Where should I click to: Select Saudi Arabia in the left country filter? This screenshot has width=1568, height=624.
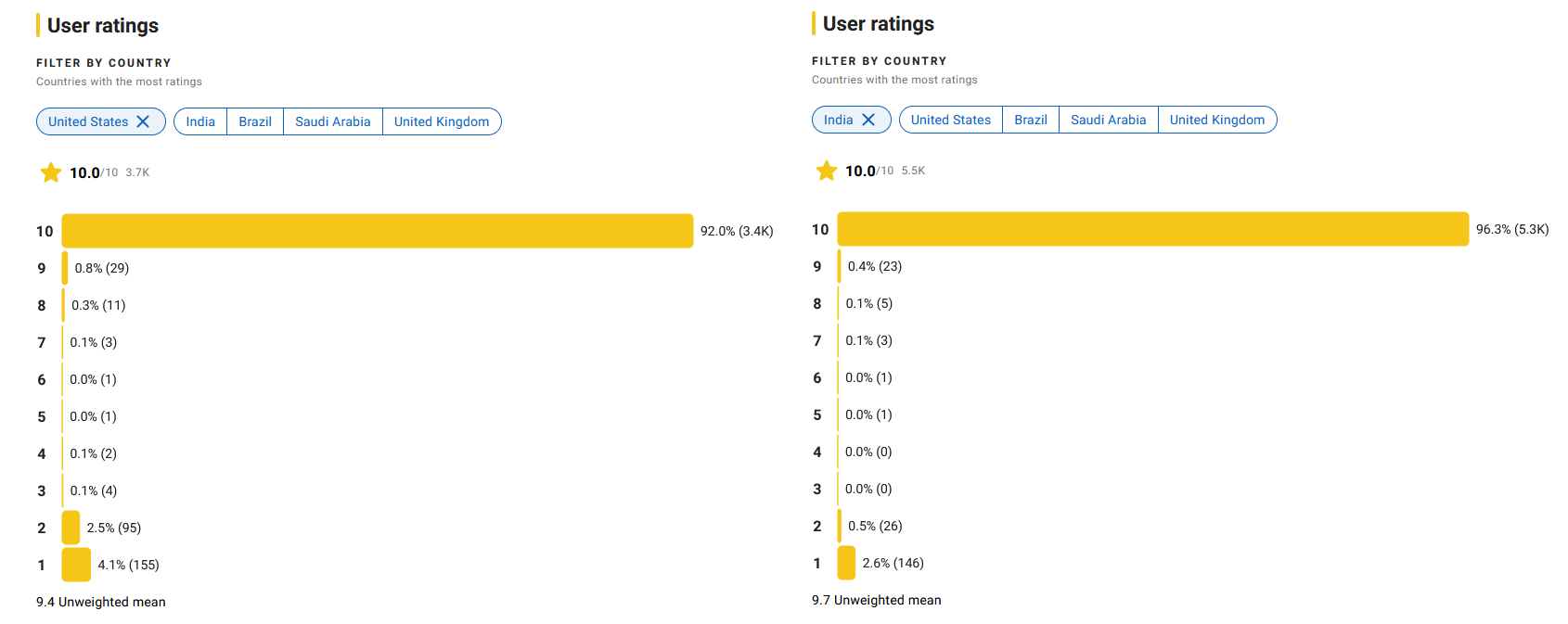pos(333,121)
